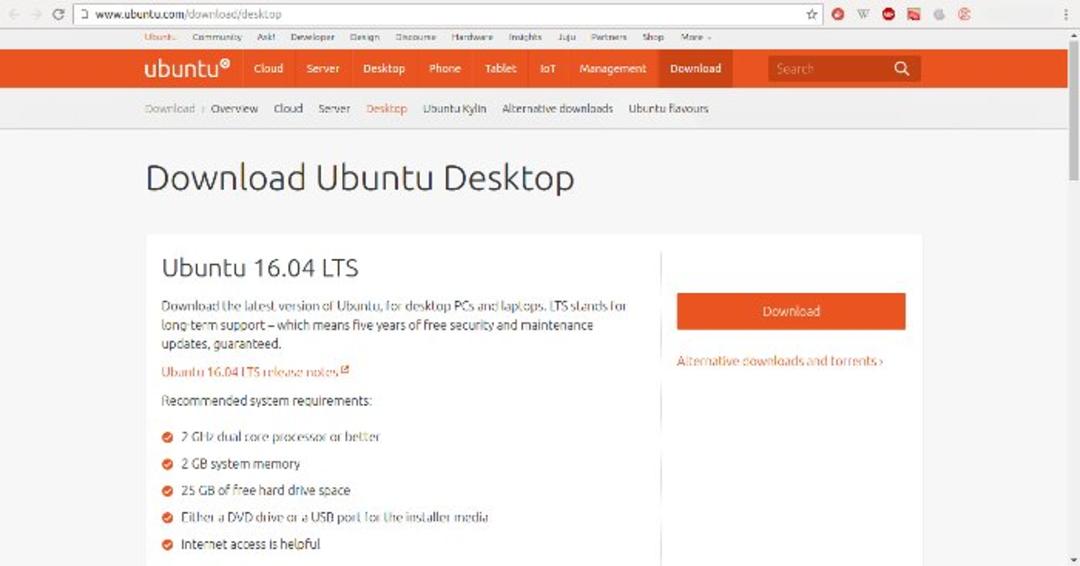This screenshot has height=566, width=1080.
Task: Select the Ubuntu Kylin sub-tab
Action: [455, 109]
